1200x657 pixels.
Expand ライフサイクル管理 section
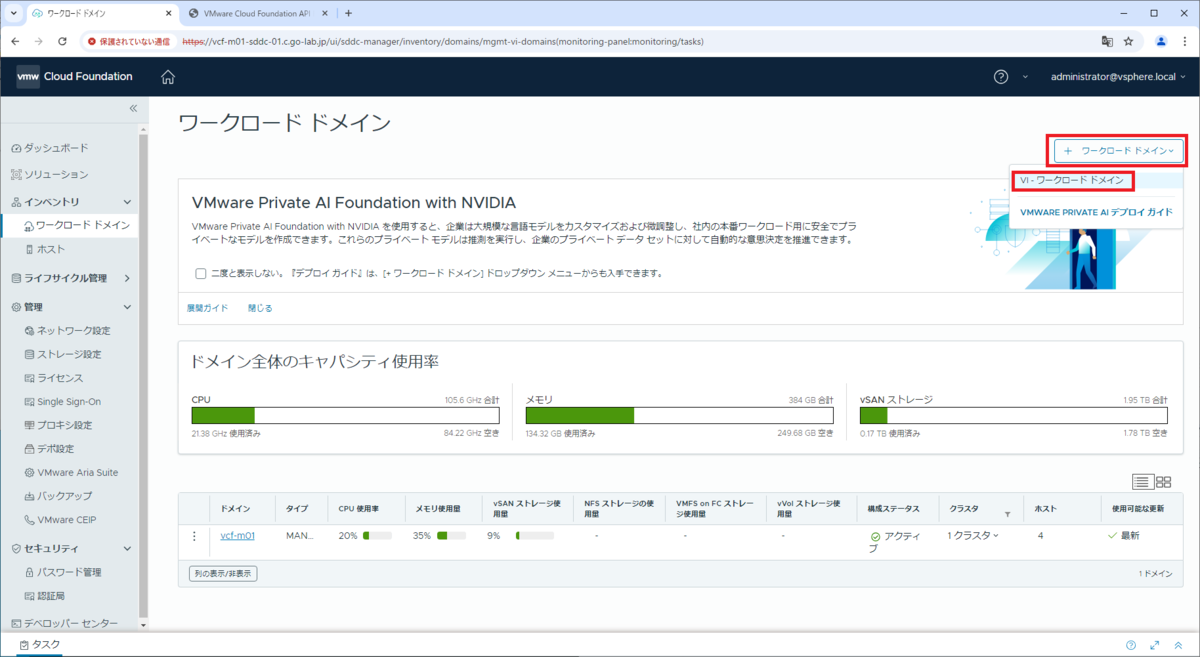pos(127,278)
